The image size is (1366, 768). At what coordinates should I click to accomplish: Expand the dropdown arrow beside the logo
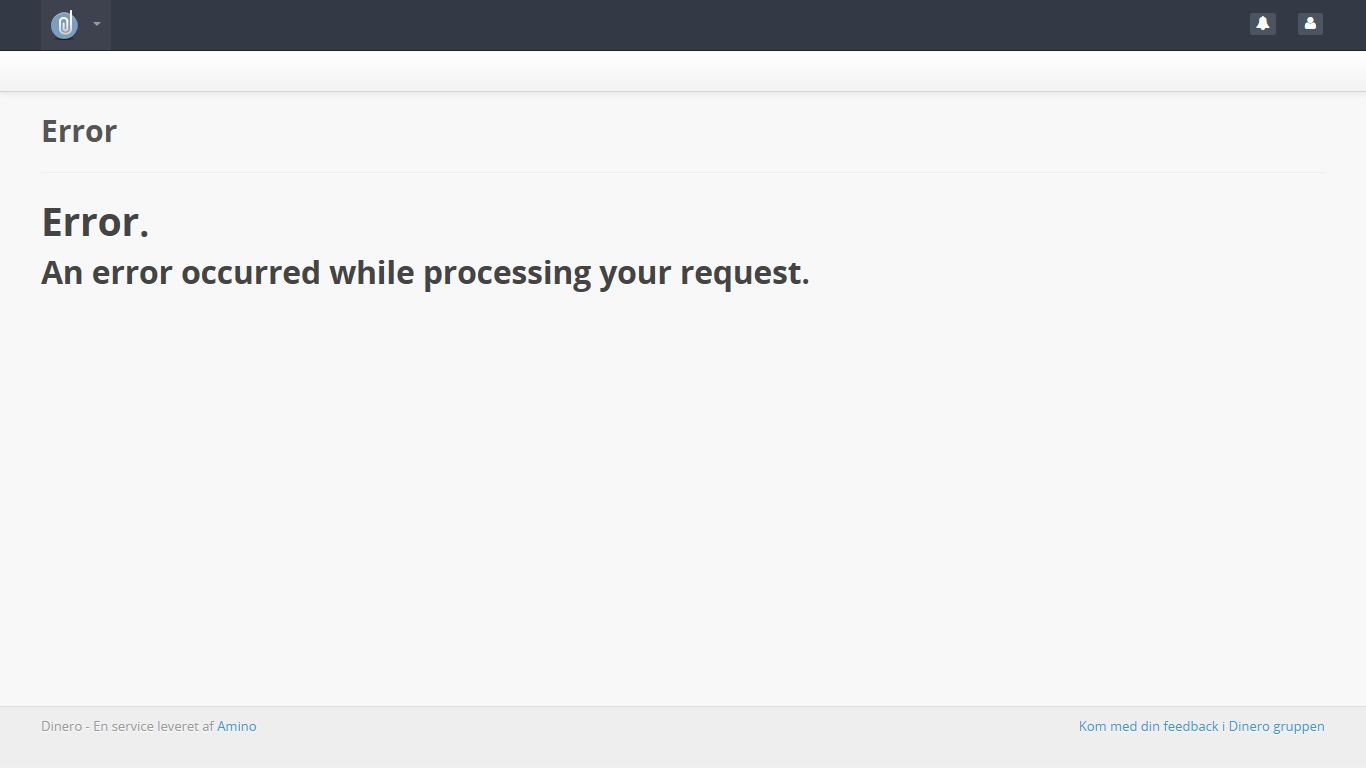coord(97,24)
